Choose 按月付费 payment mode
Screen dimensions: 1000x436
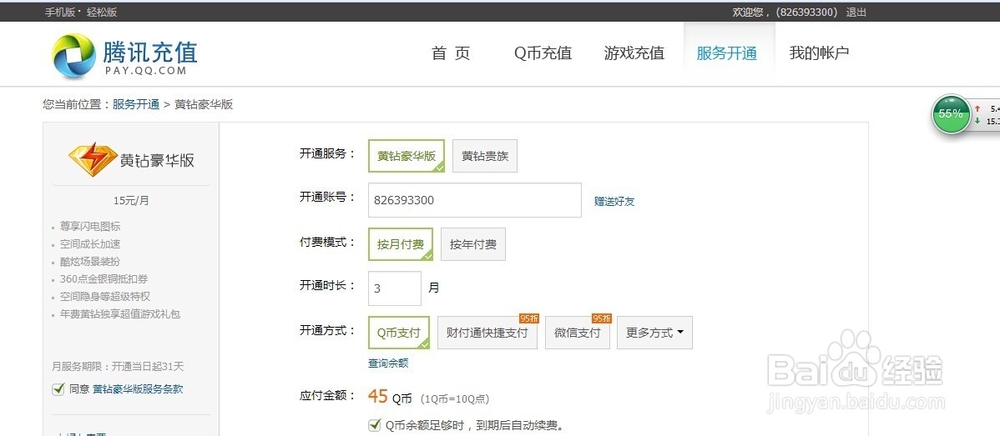401,244
